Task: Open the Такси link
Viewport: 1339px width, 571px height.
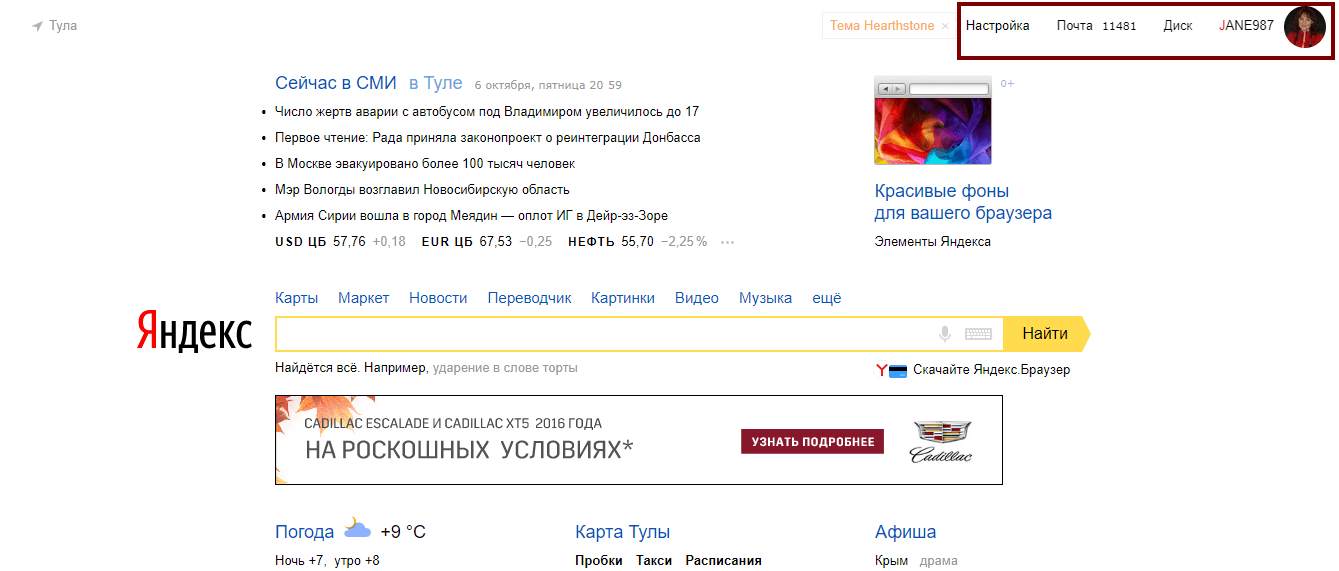Action: 654,561
